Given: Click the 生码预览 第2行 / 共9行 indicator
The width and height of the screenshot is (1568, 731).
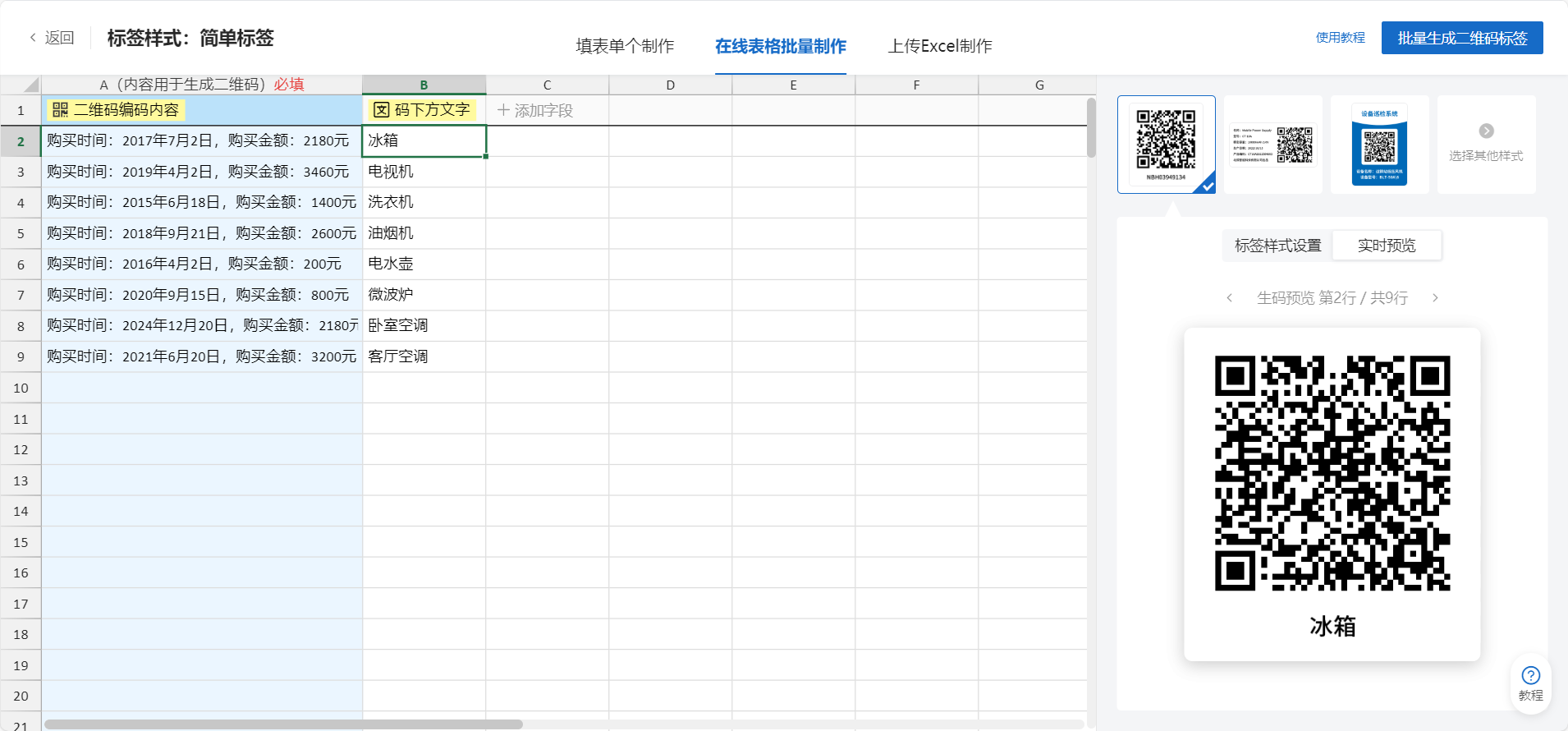Looking at the screenshot, I should click(x=1332, y=297).
